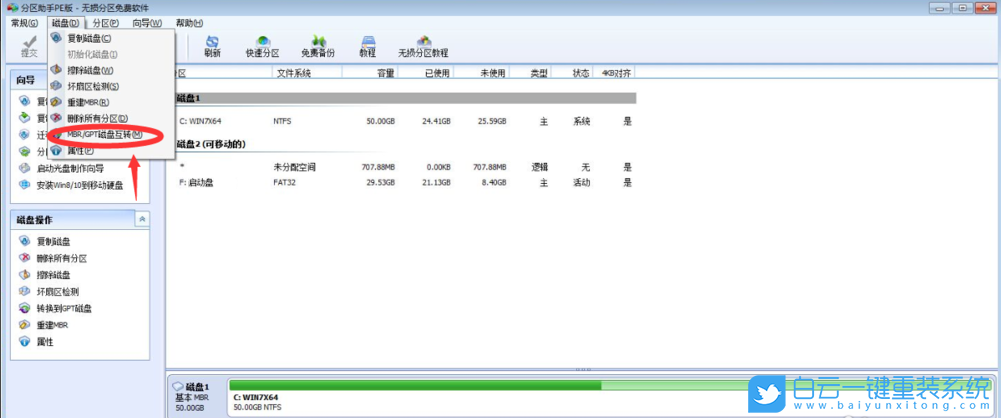Open the 分区(P) menu in the menu bar
The width and height of the screenshot is (1001, 418).
coord(105,22)
